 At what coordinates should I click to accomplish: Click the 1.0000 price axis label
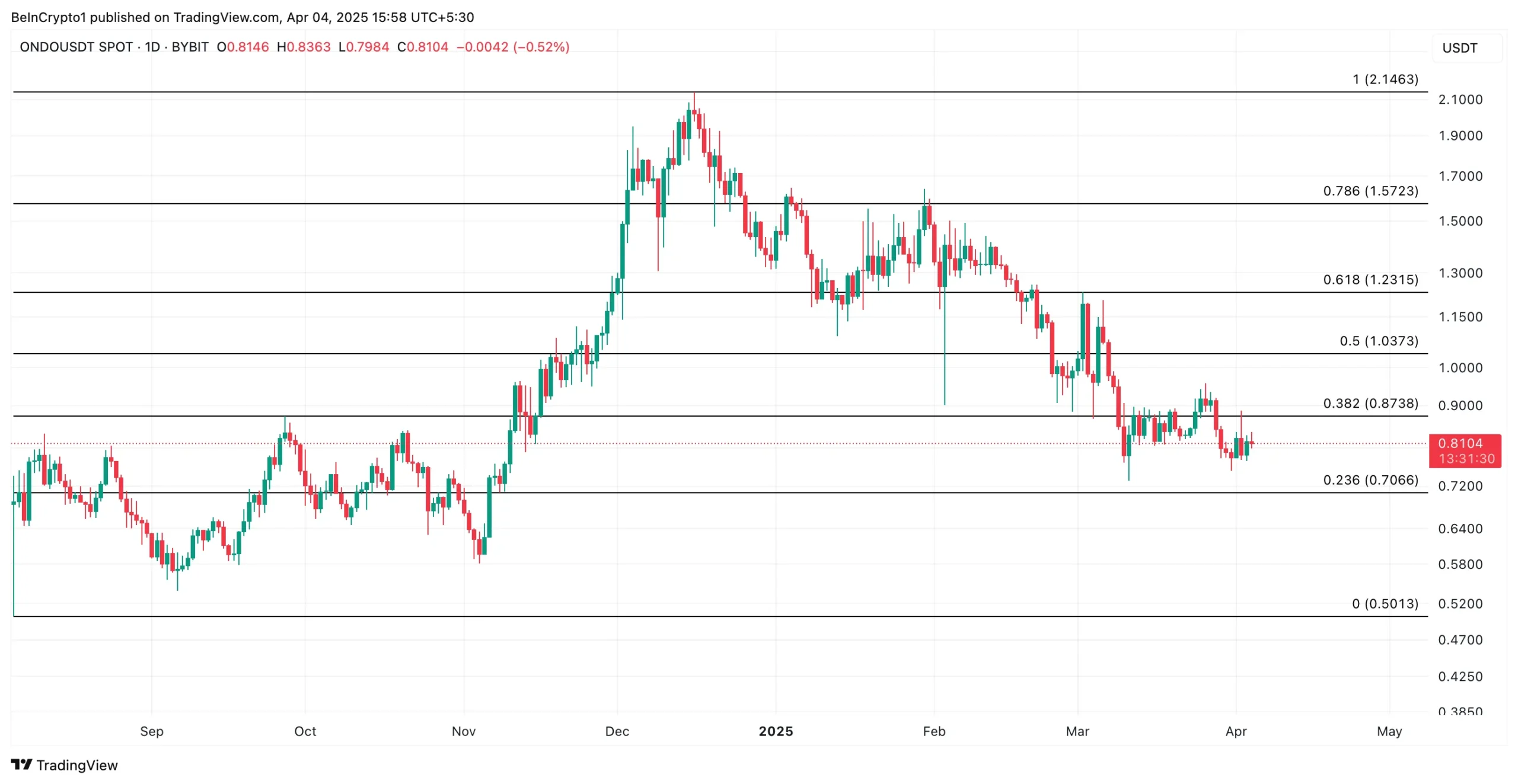pos(1459,367)
